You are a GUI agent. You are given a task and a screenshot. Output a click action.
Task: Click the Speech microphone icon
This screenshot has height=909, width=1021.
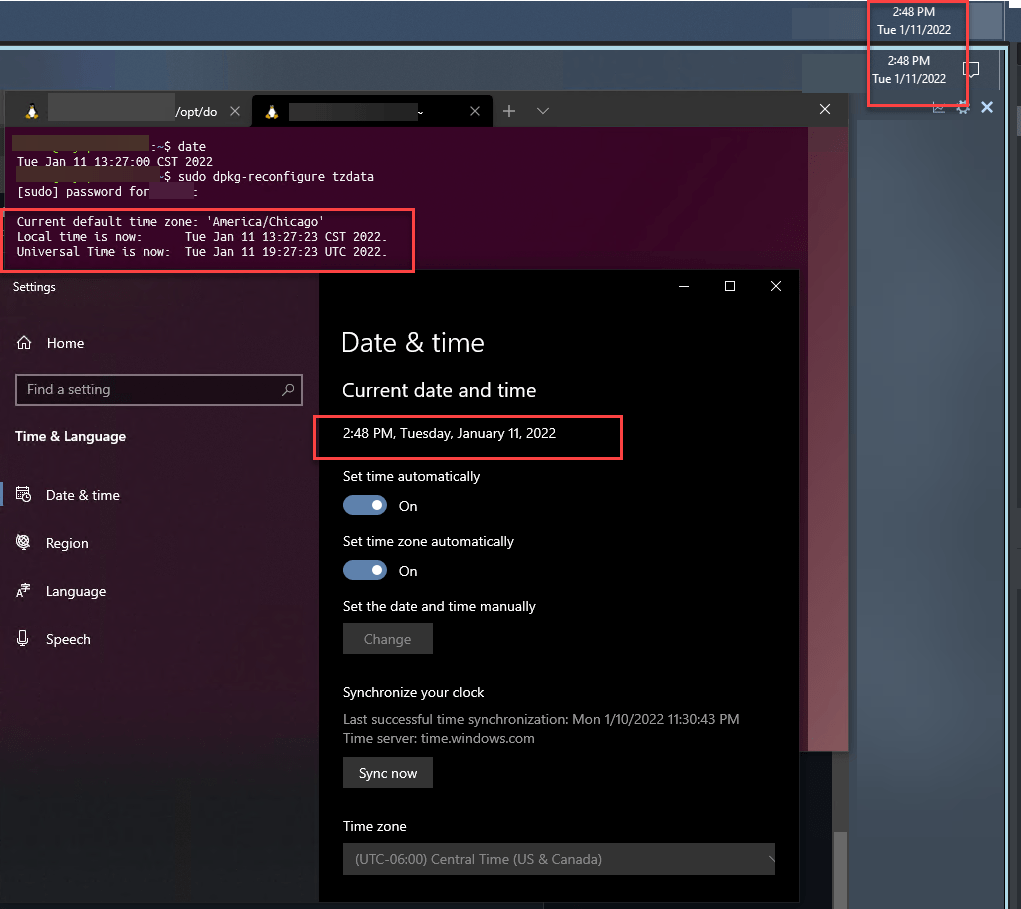click(24, 638)
